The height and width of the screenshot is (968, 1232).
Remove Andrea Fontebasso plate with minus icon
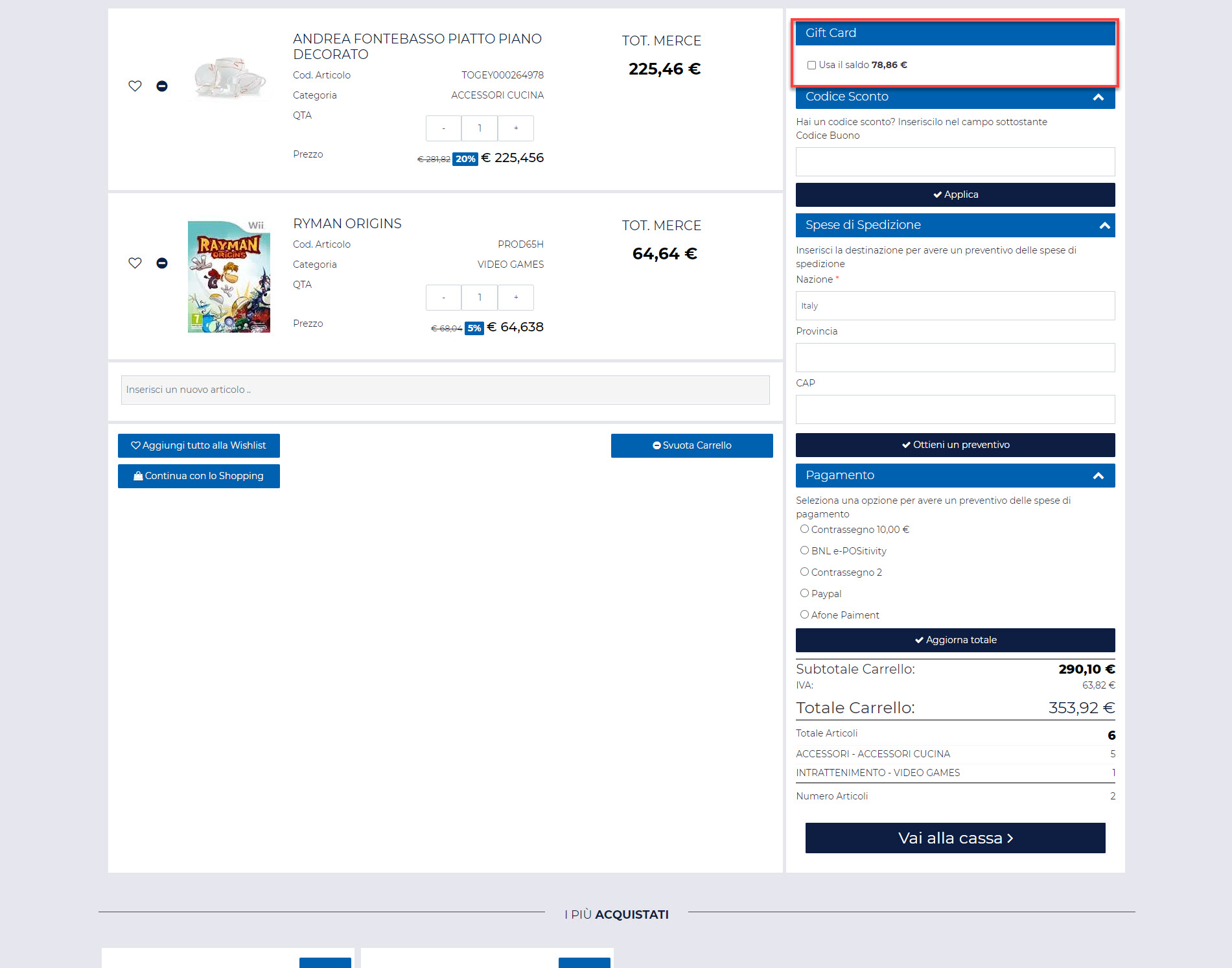point(162,86)
